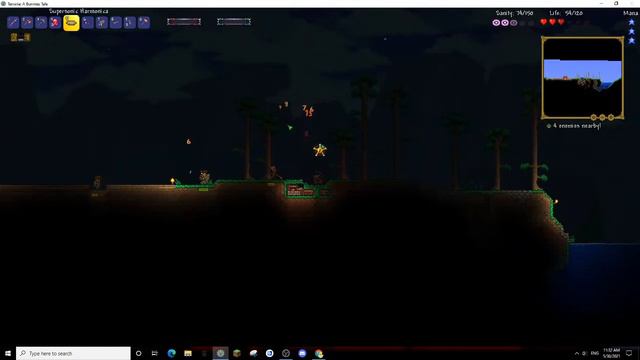Click the fallen star in the sky
The image size is (640, 360).
click(320, 150)
